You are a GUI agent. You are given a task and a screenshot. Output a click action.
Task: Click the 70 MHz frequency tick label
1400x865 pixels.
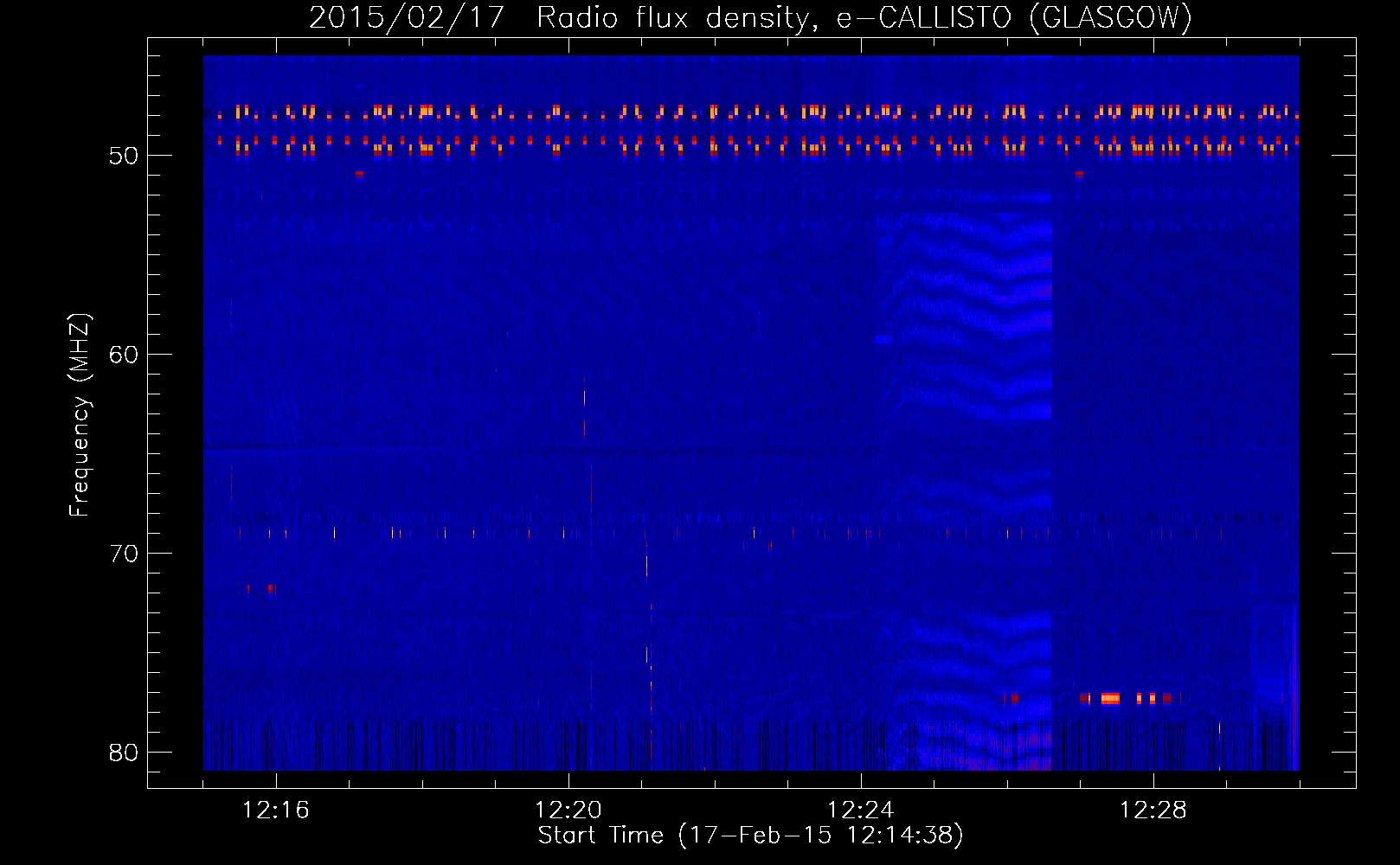click(x=124, y=554)
